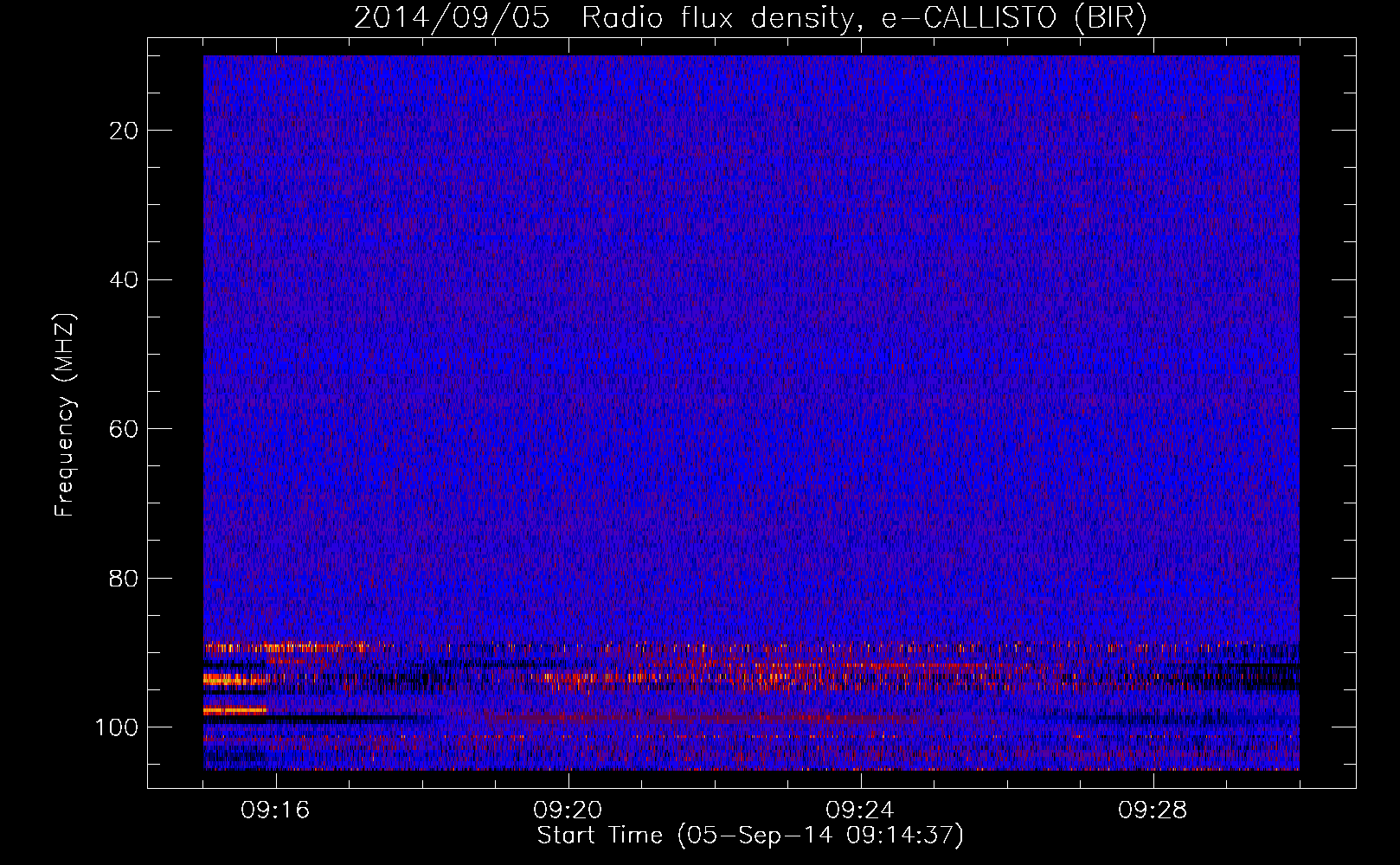Viewport: 1400px width, 865px height.
Task: Click the 80 MHz frequency label
Action: [x=125, y=579]
